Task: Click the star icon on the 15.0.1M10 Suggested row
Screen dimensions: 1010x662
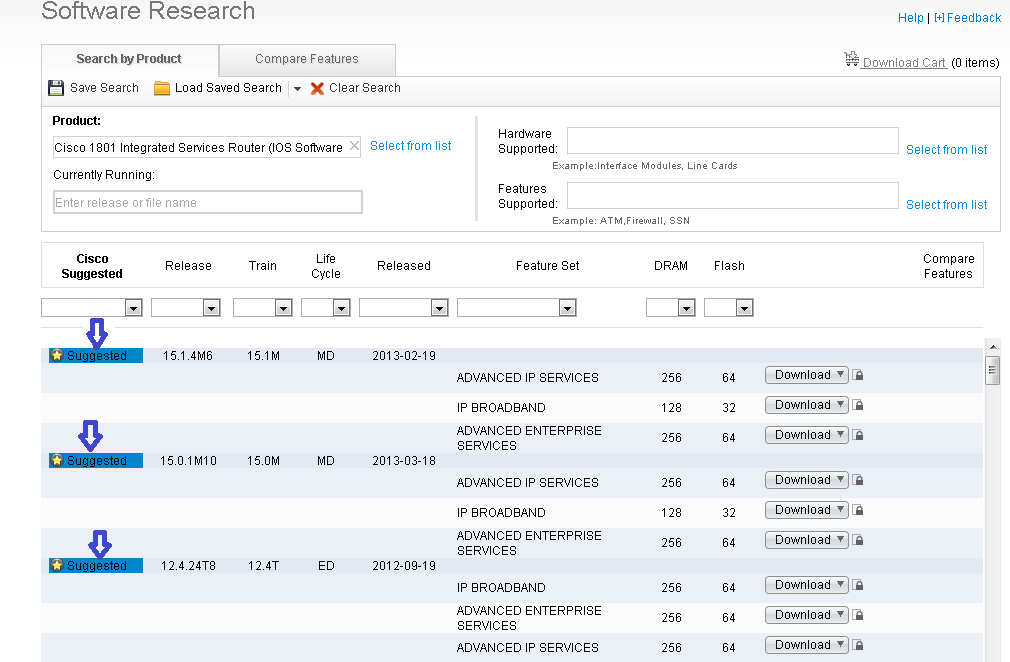Action: tap(57, 460)
